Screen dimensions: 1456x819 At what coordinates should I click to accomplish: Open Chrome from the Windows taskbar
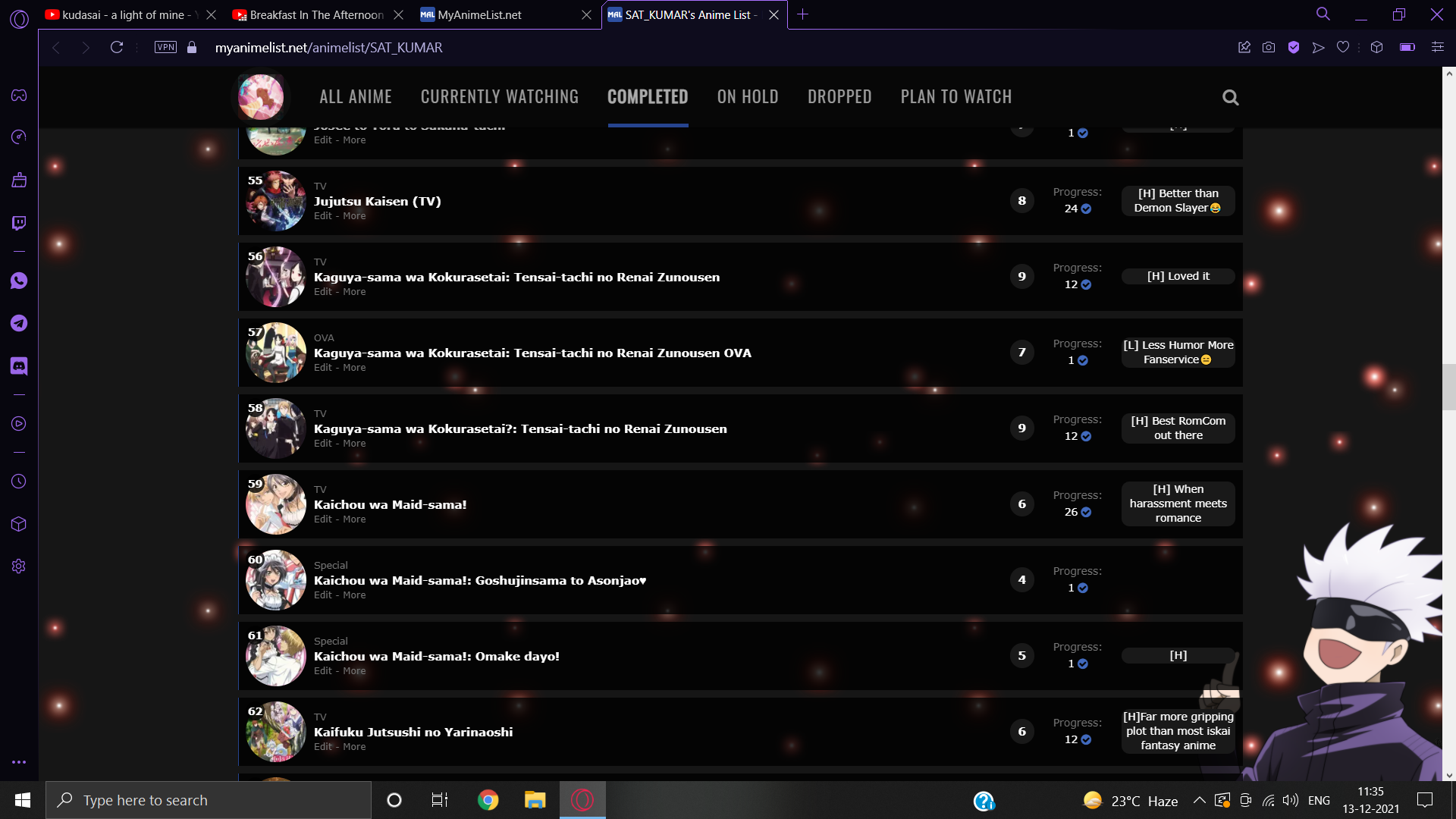[488, 800]
